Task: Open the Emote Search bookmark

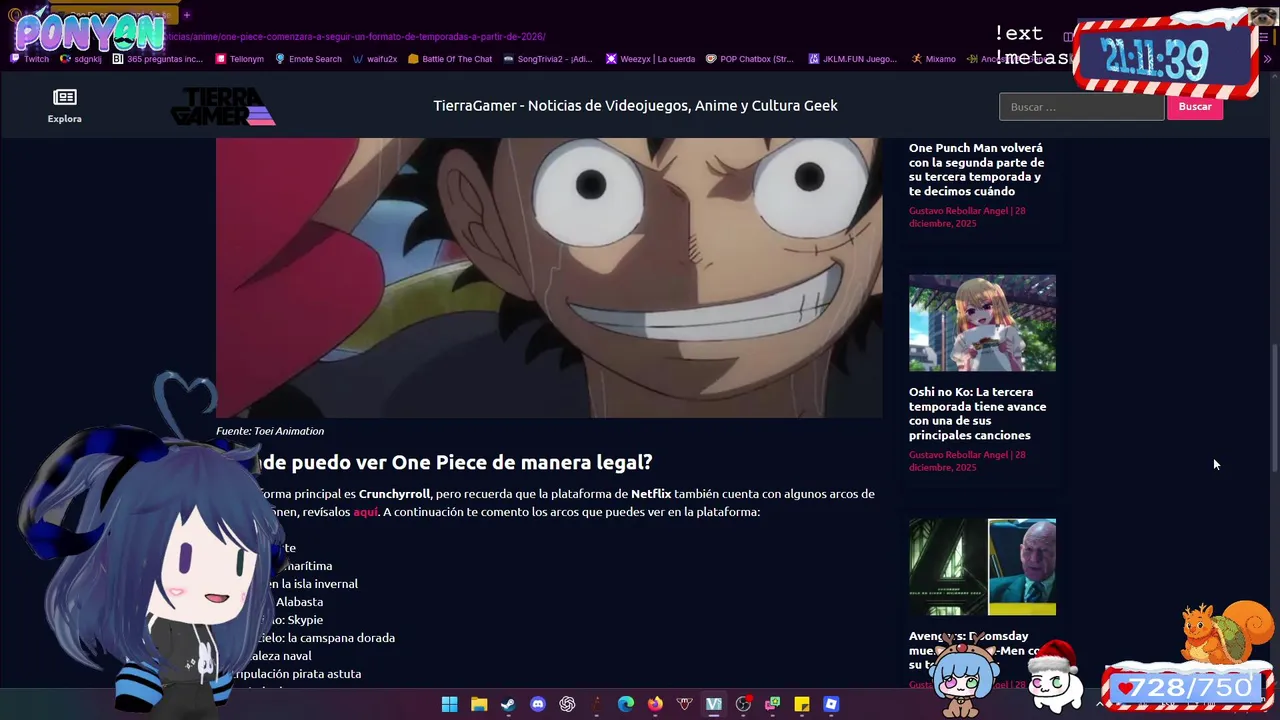Action: click(x=308, y=59)
